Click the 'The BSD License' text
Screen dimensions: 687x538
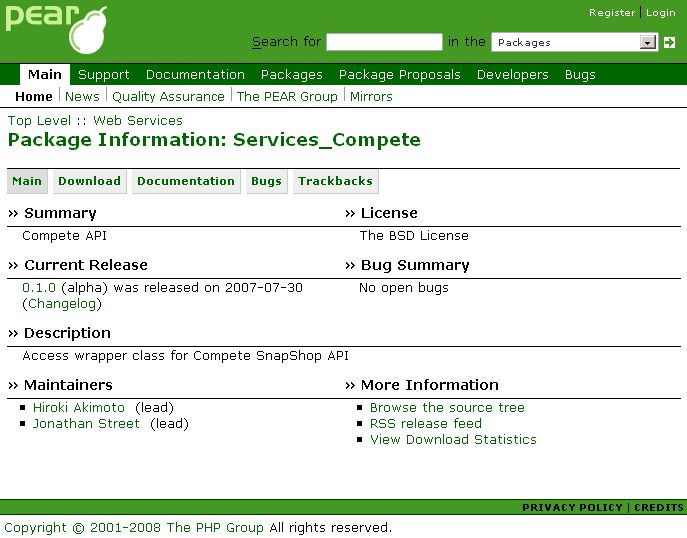tap(414, 236)
